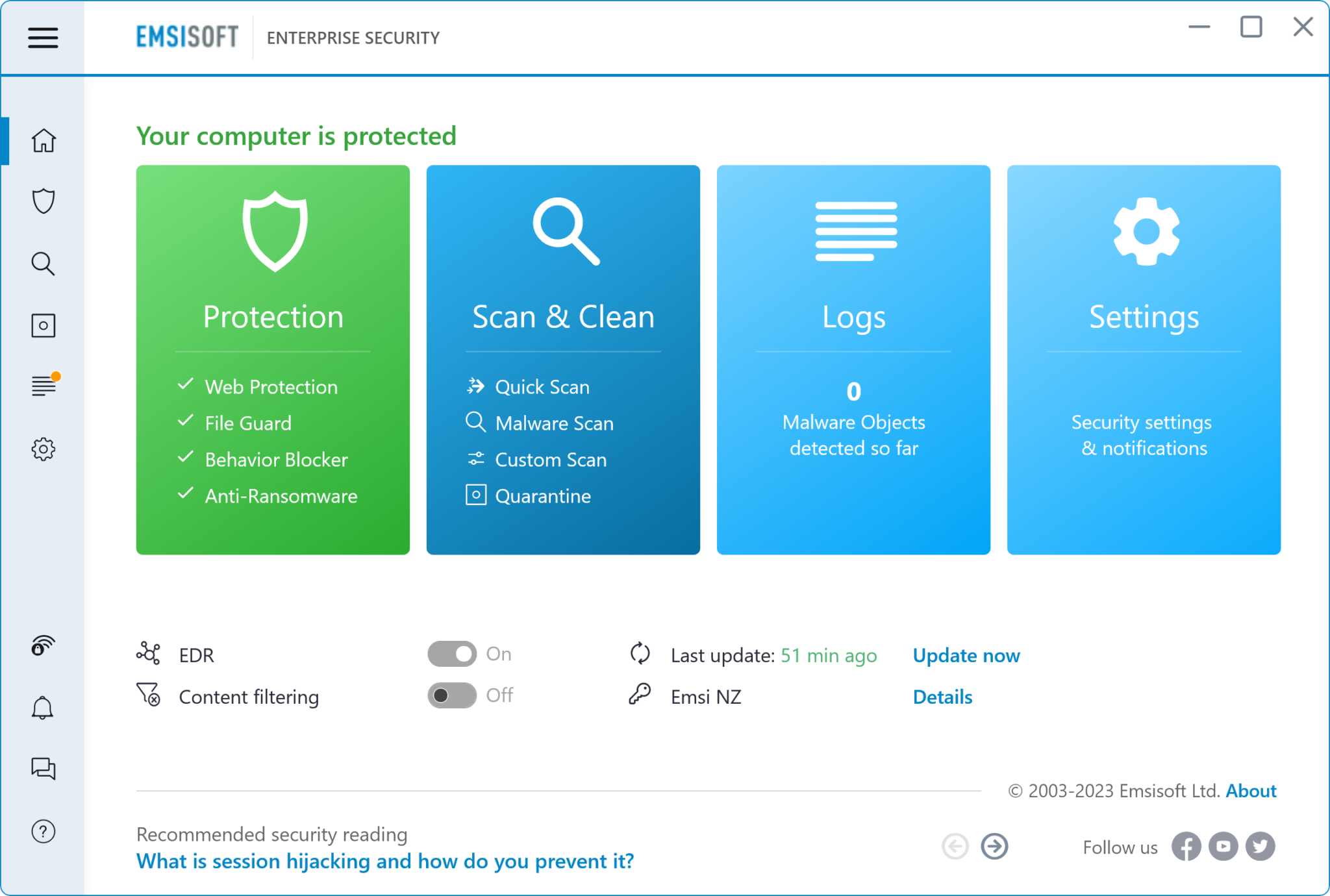Open Scan via sidebar magnifier icon
The image size is (1330, 896).
pyautogui.click(x=43, y=264)
